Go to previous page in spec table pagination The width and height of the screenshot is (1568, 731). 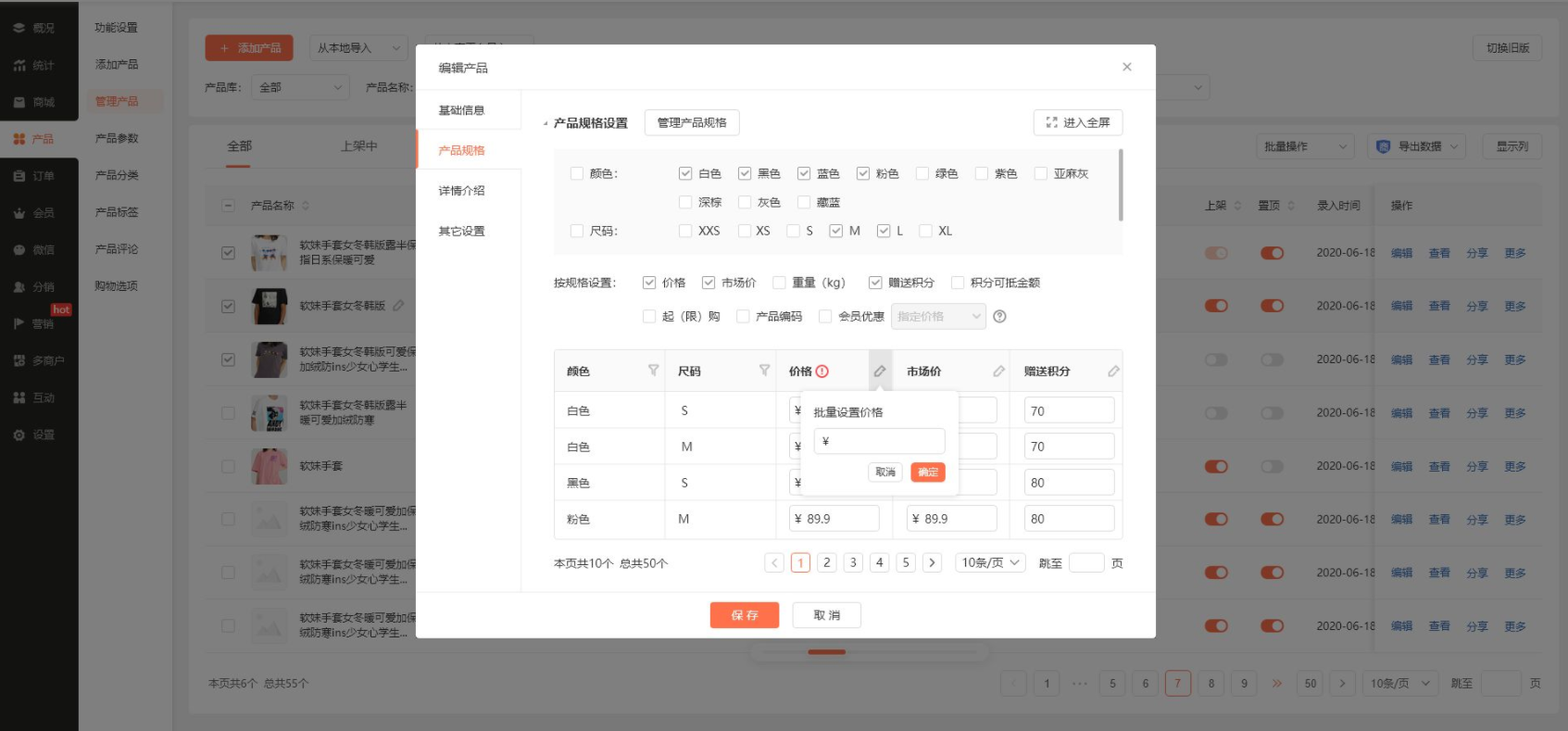[x=774, y=562]
